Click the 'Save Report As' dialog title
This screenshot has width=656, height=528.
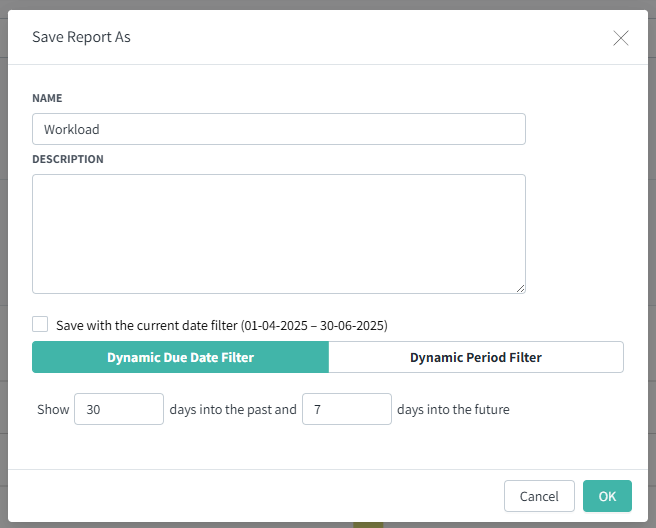[81, 37]
